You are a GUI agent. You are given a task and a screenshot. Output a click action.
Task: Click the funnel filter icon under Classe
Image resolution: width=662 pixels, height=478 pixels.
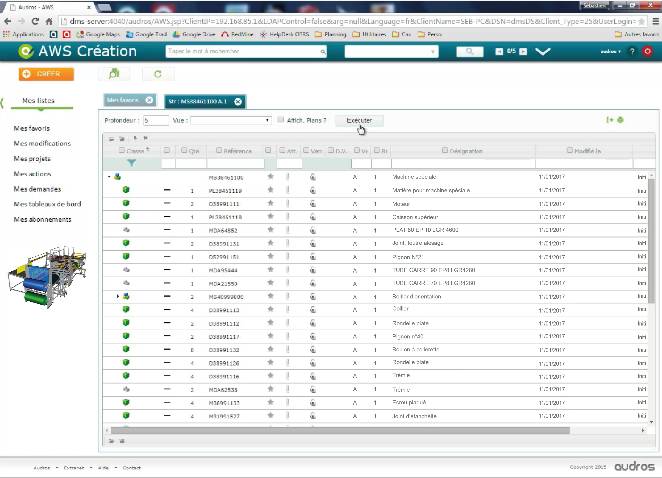[132, 162]
